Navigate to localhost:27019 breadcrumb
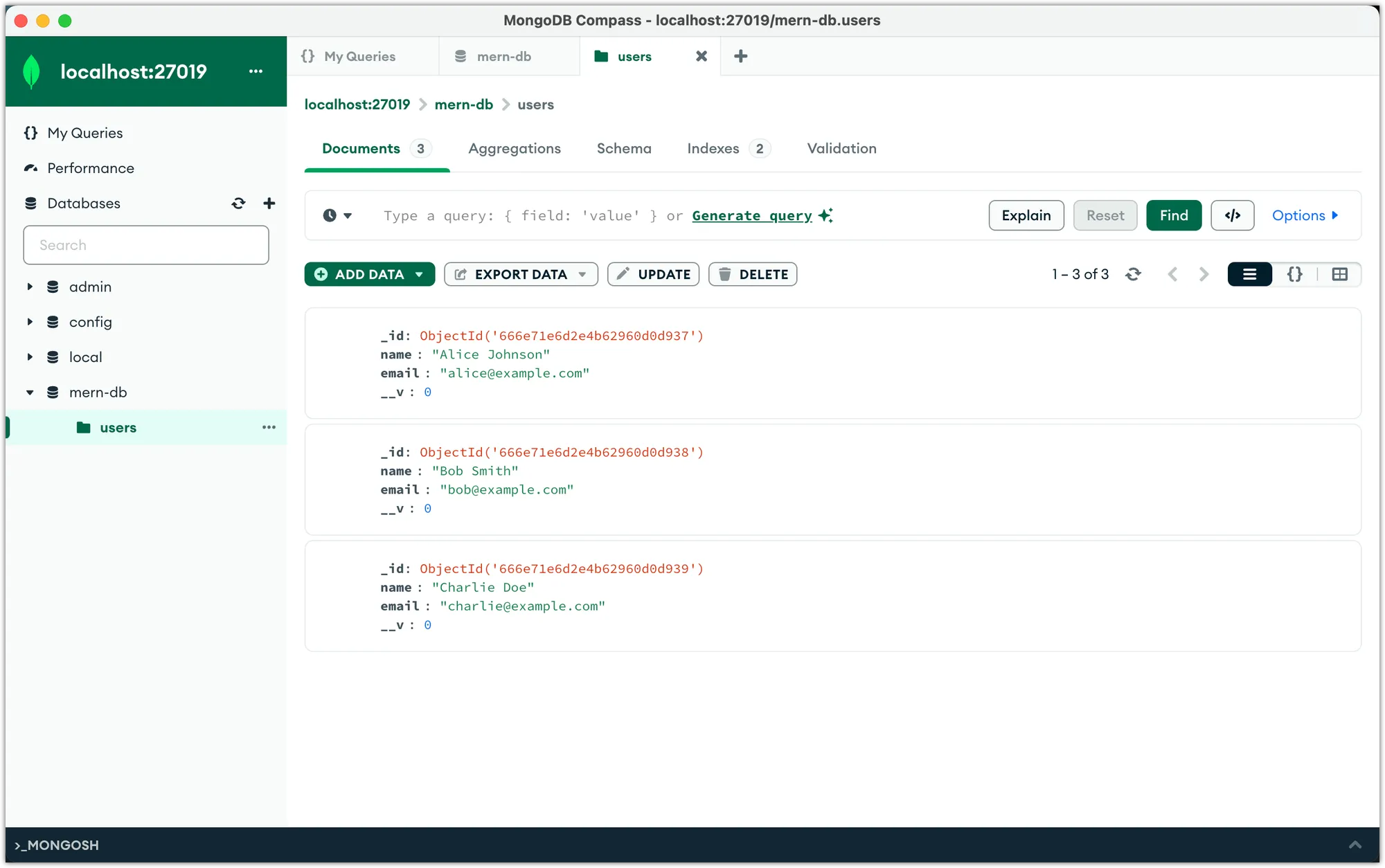1385x868 pixels. click(x=357, y=105)
